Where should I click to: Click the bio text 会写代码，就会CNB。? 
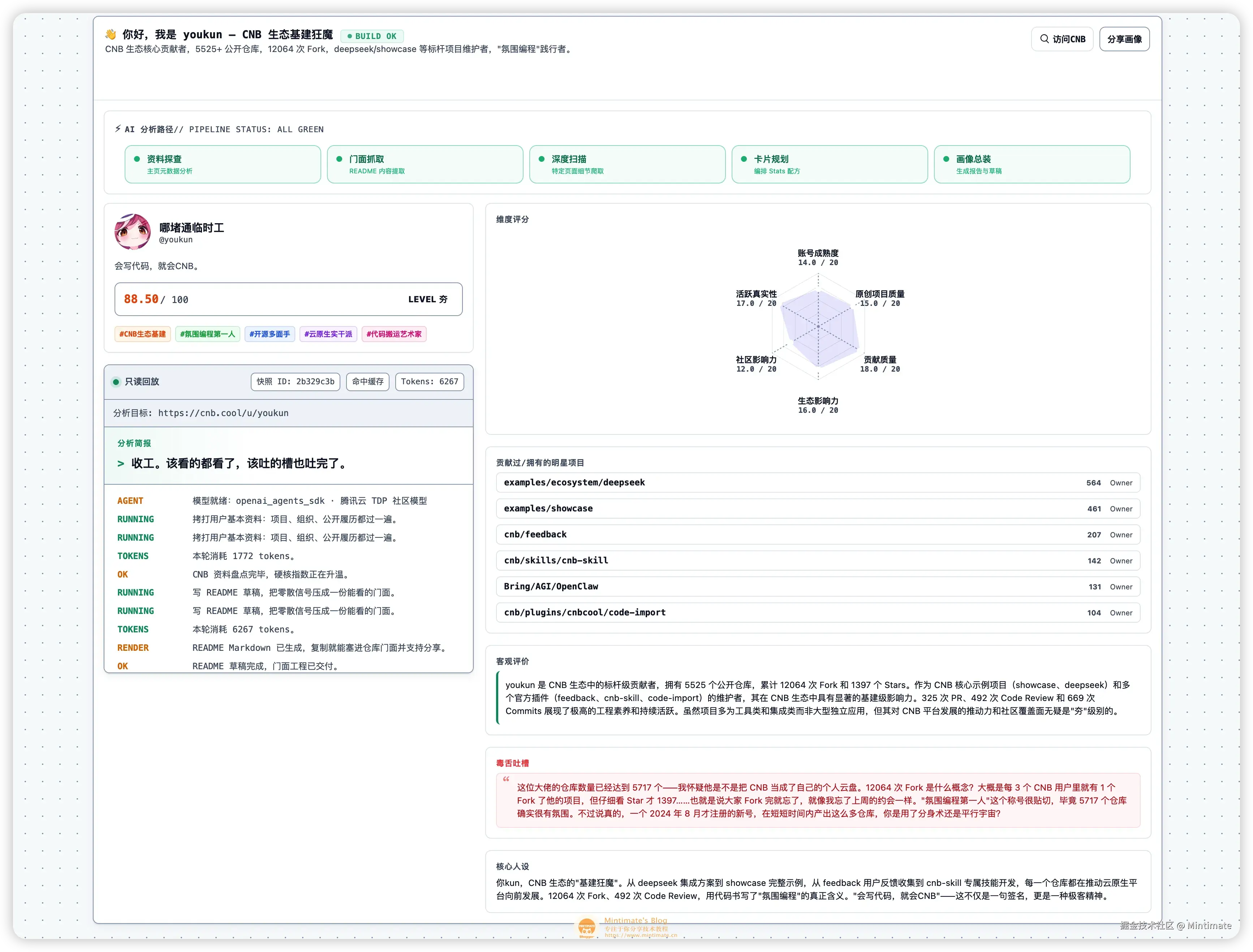coord(156,266)
